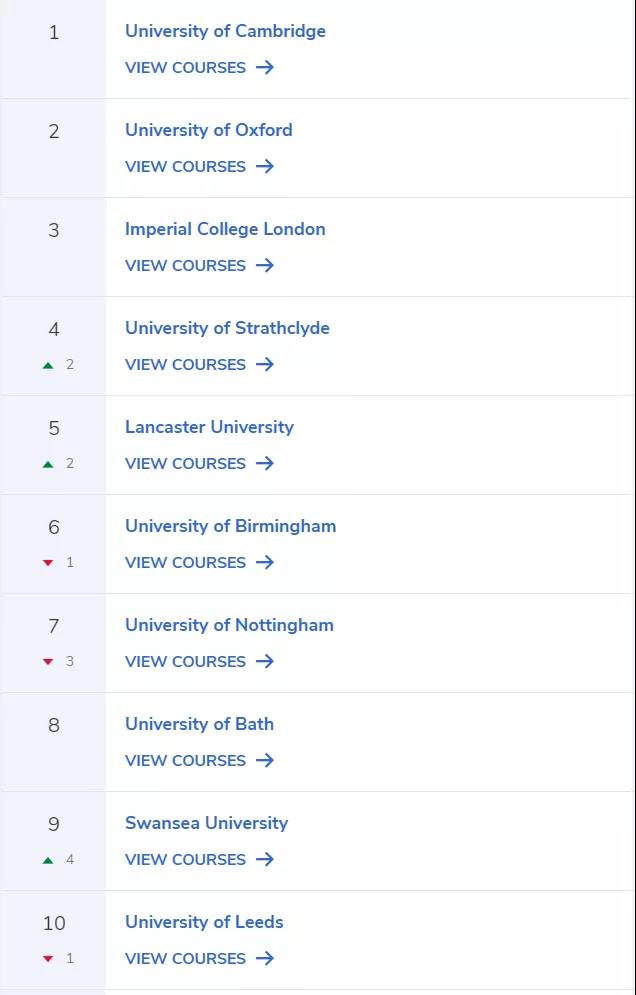Screen dimensions: 636x995
Task: Click the arrow icon next to Imperial College's View Courses
Action: point(265,265)
